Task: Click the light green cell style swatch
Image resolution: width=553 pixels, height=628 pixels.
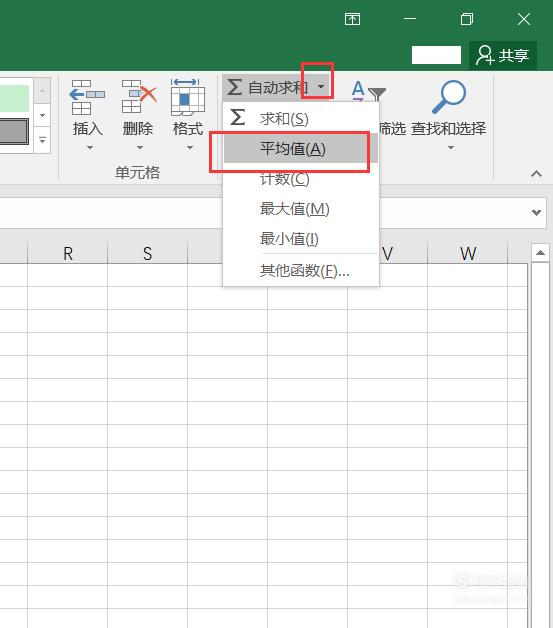Action: [14, 99]
